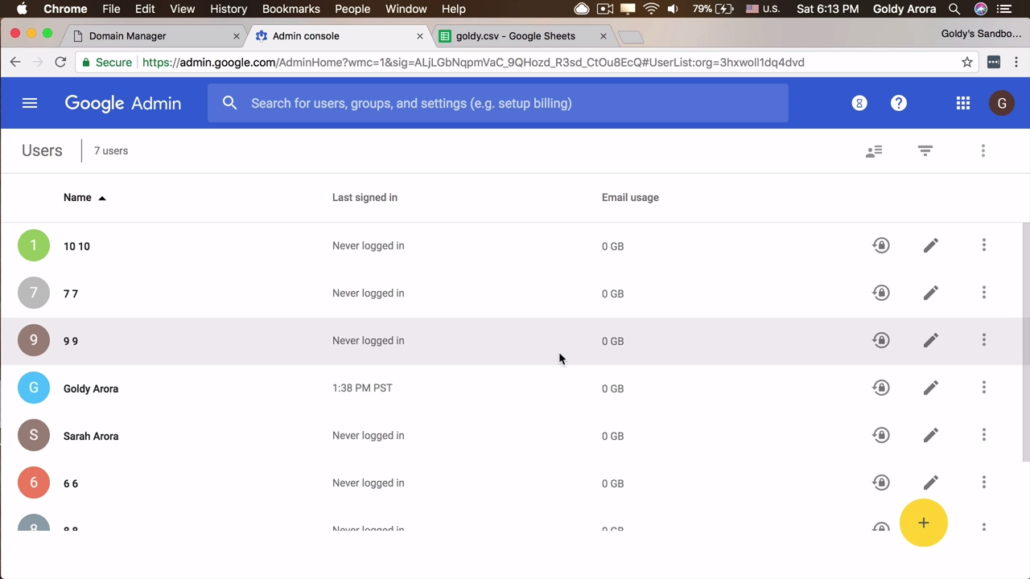Select the avatar of user 10 10
1030x579 pixels.
tap(34, 245)
